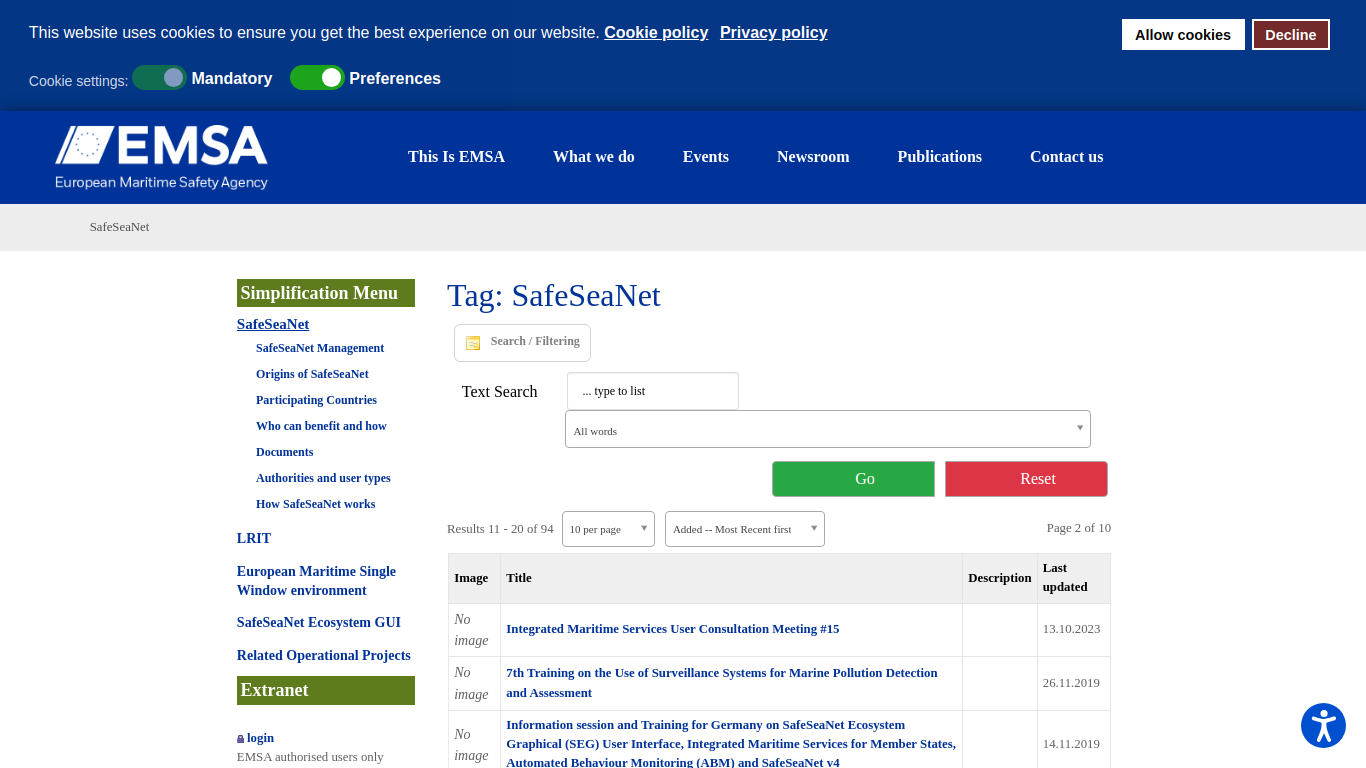The width and height of the screenshot is (1366, 768).
Task: Toggle the Preferences cookie switch
Action: (317, 78)
